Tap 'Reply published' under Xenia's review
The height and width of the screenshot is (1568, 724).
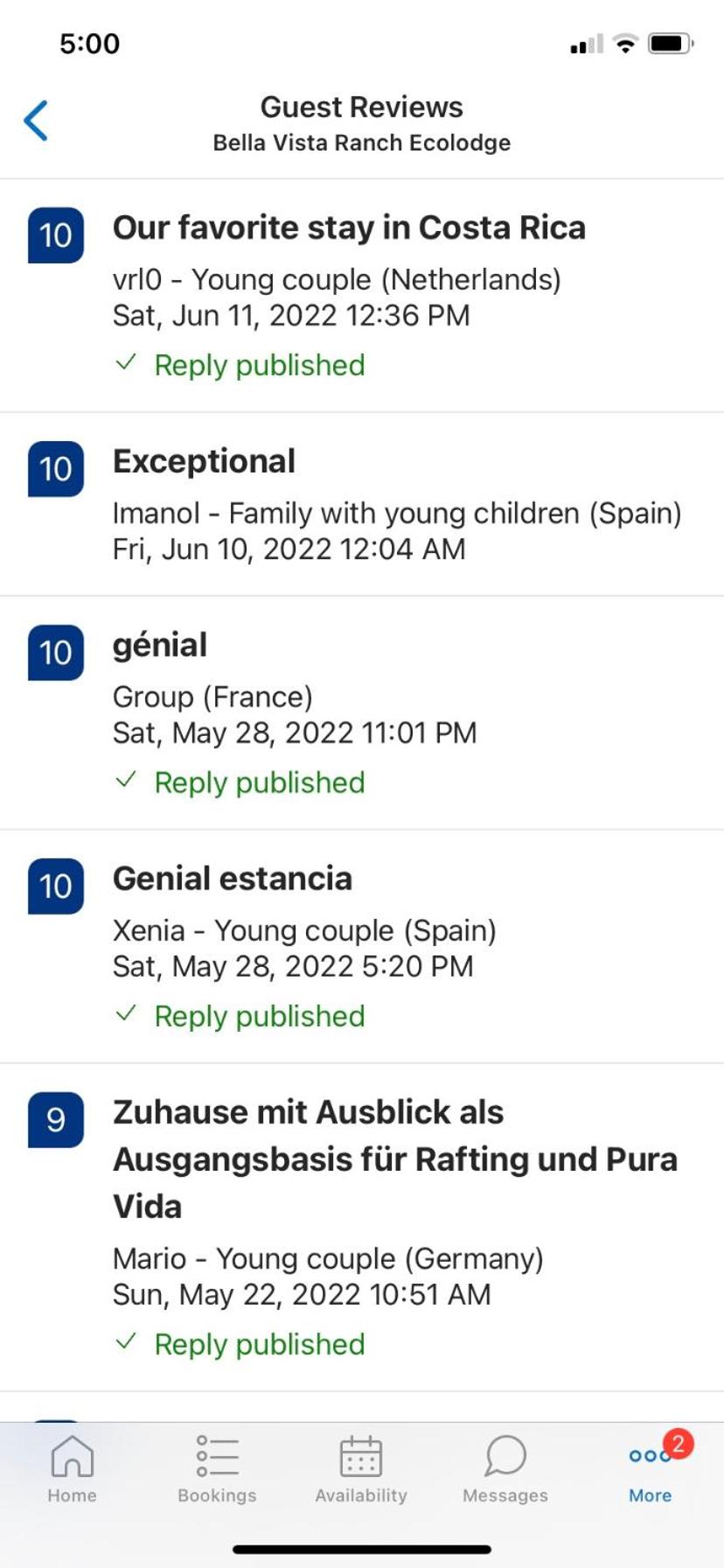pyautogui.click(x=259, y=1016)
